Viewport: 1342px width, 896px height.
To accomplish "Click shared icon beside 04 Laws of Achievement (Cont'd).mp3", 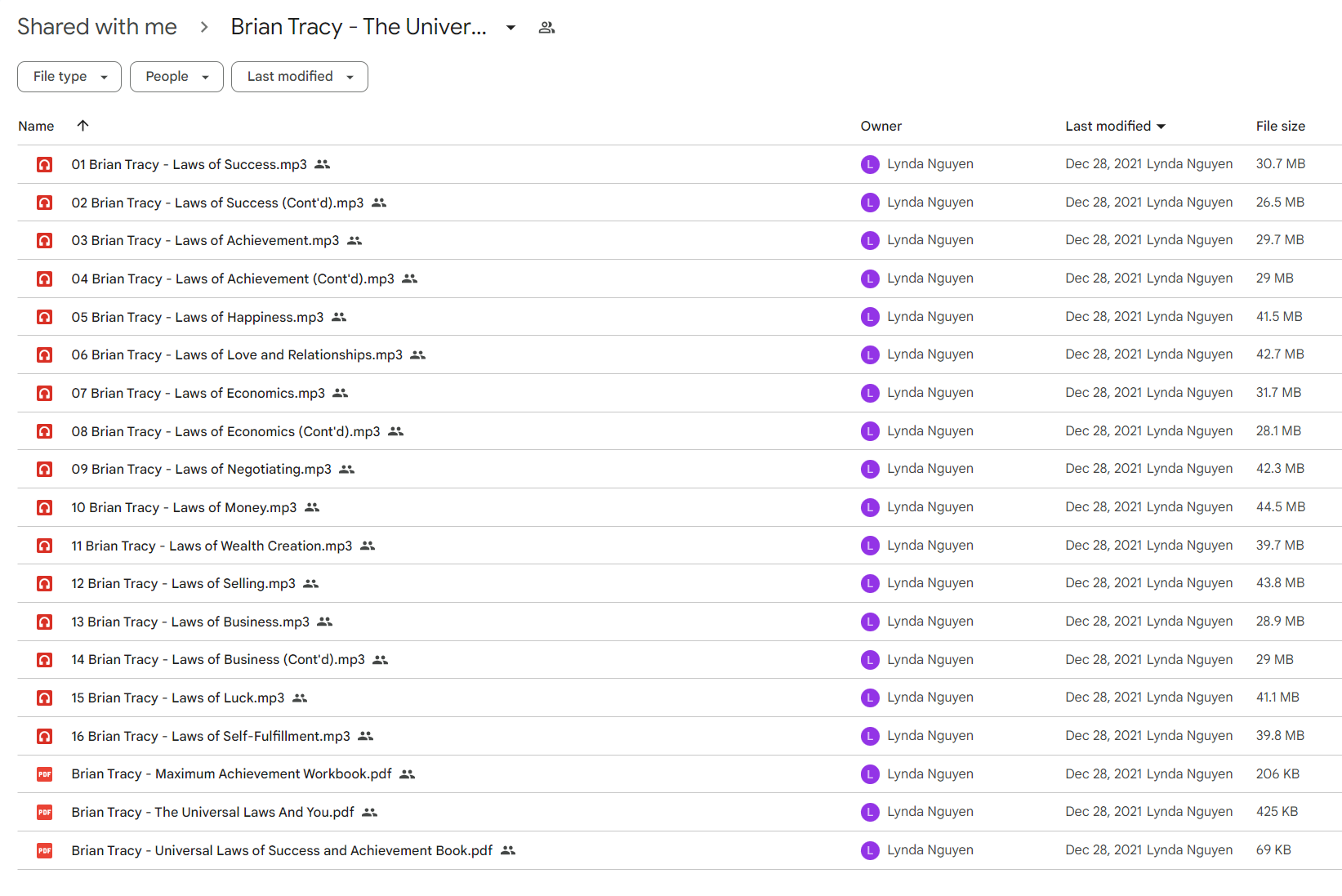I will tap(410, 279).
